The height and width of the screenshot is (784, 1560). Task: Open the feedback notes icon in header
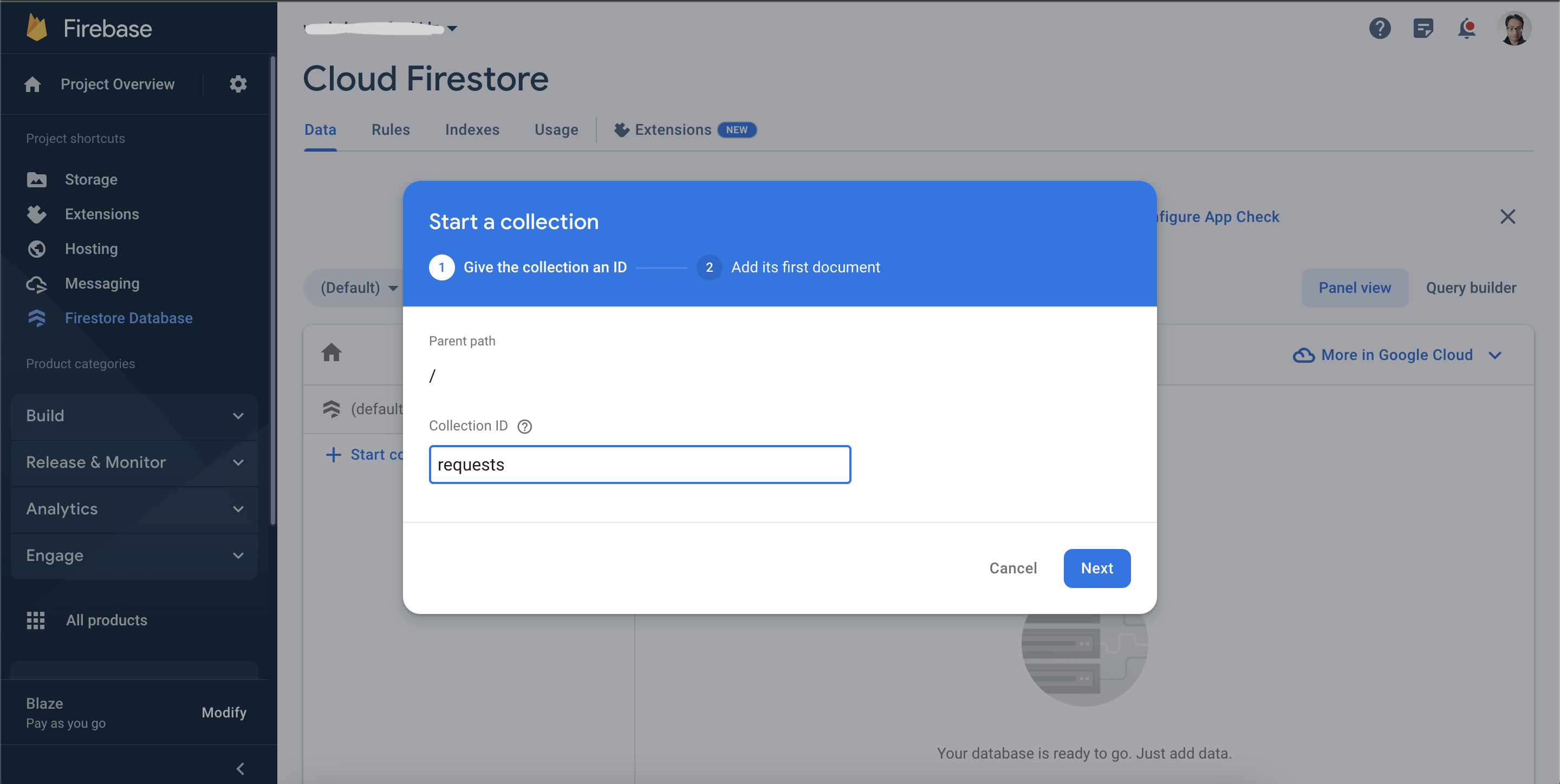(x=1423, y=28)
